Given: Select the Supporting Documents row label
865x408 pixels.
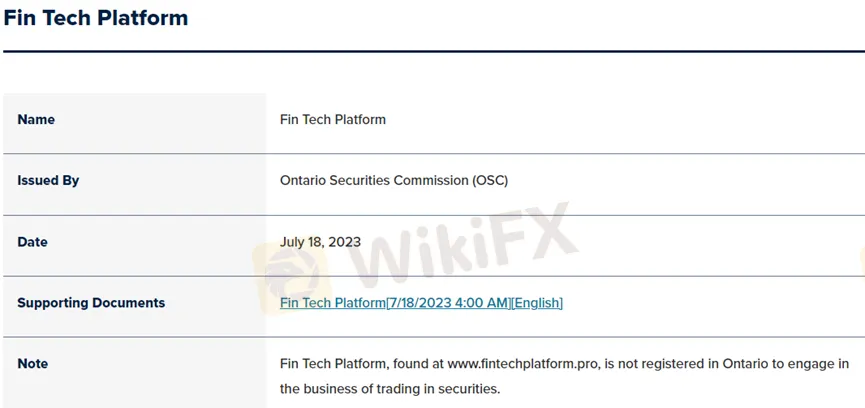Looking at the screenshot, I should 91,303.
